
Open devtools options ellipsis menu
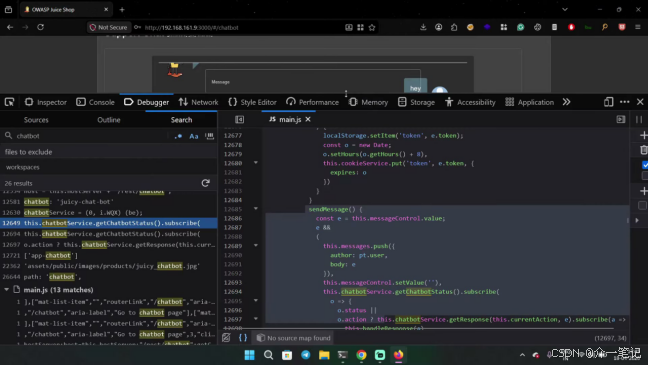(624, 102)
